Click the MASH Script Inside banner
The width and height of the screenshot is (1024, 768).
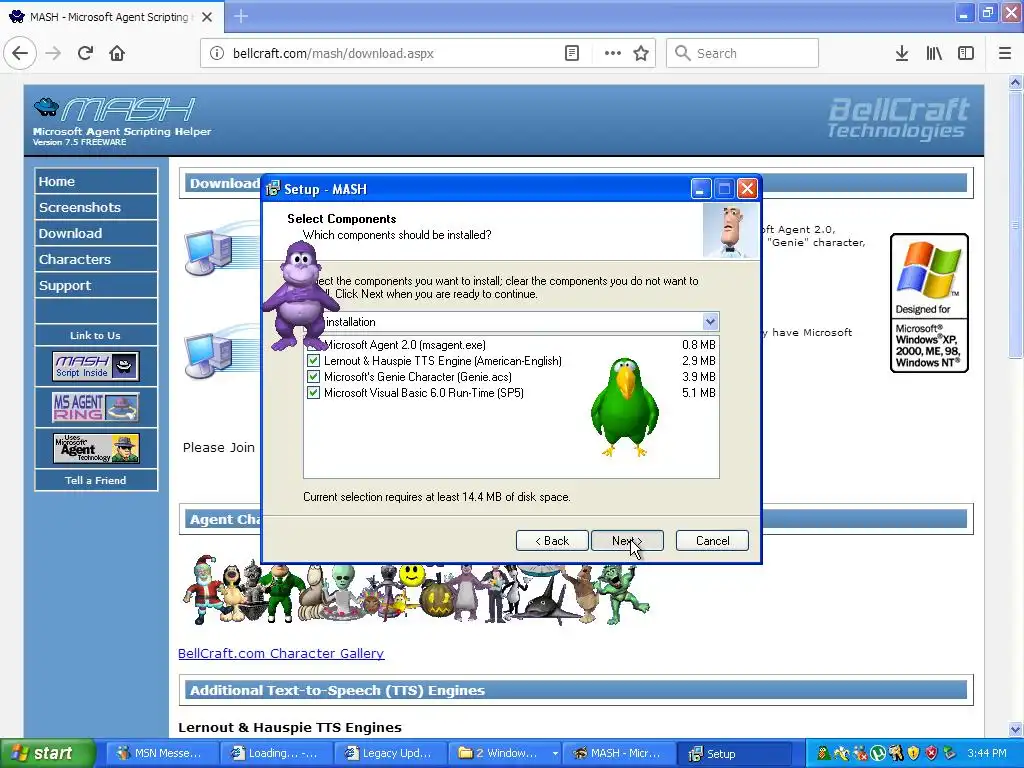tap(95, 366)
